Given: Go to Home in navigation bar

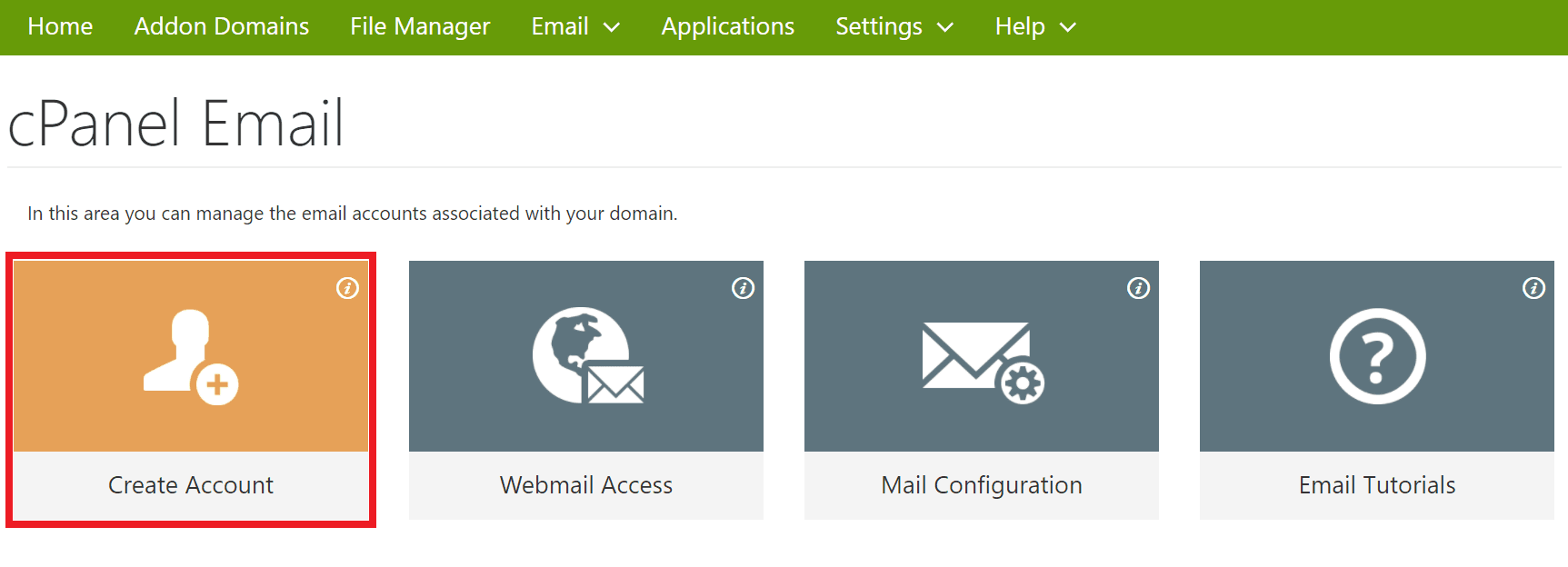Looking at the screenshot, I should [x=60, y=26].
